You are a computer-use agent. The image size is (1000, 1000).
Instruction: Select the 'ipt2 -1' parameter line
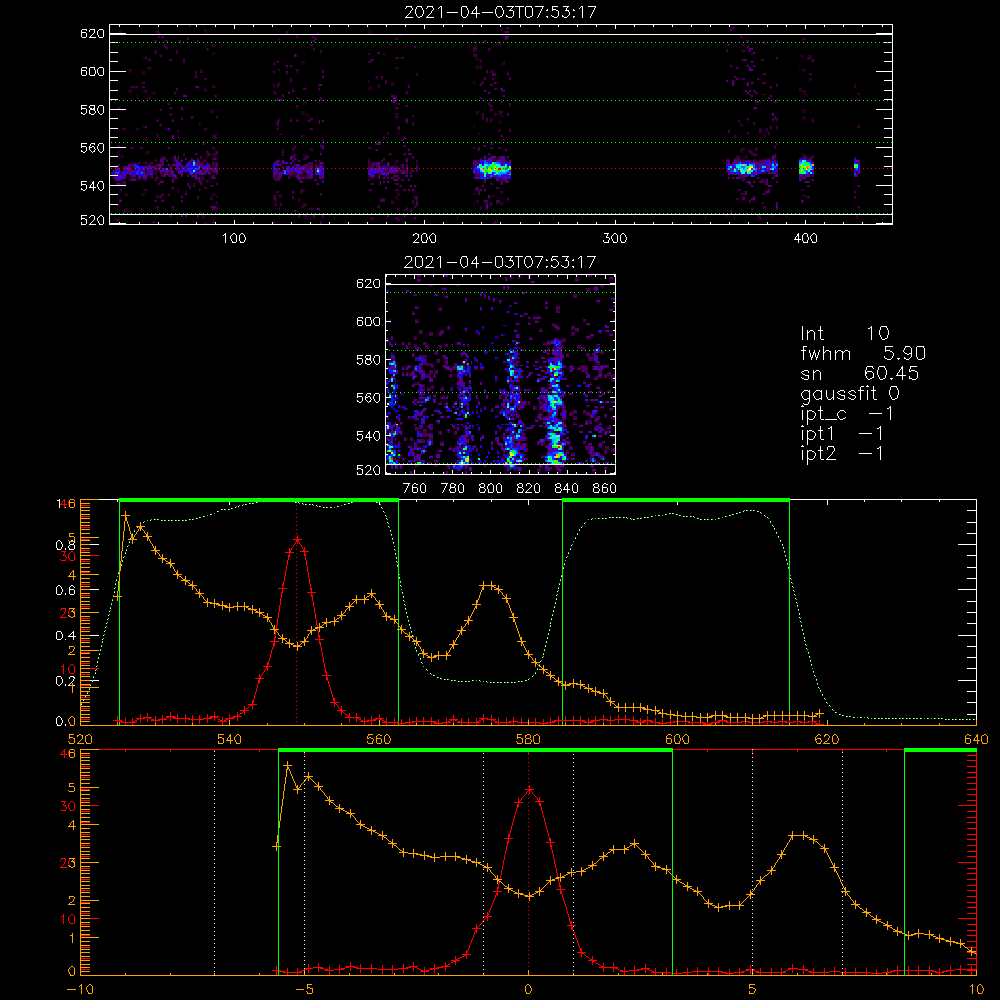pyautogui.click(x=842, y=453)
